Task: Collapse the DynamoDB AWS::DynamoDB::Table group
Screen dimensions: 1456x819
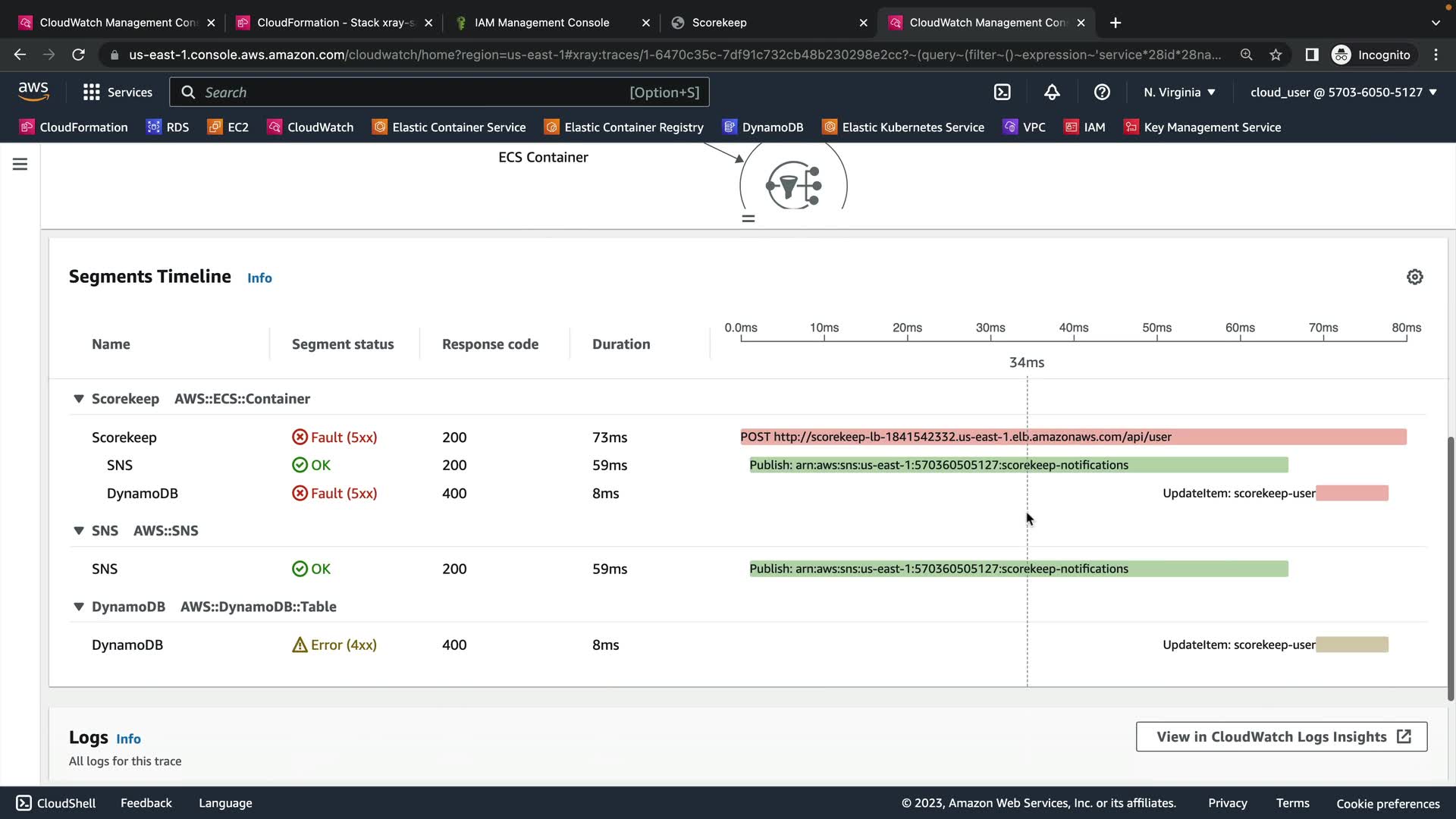Action: pyautogui.click(x=78, y=607)
